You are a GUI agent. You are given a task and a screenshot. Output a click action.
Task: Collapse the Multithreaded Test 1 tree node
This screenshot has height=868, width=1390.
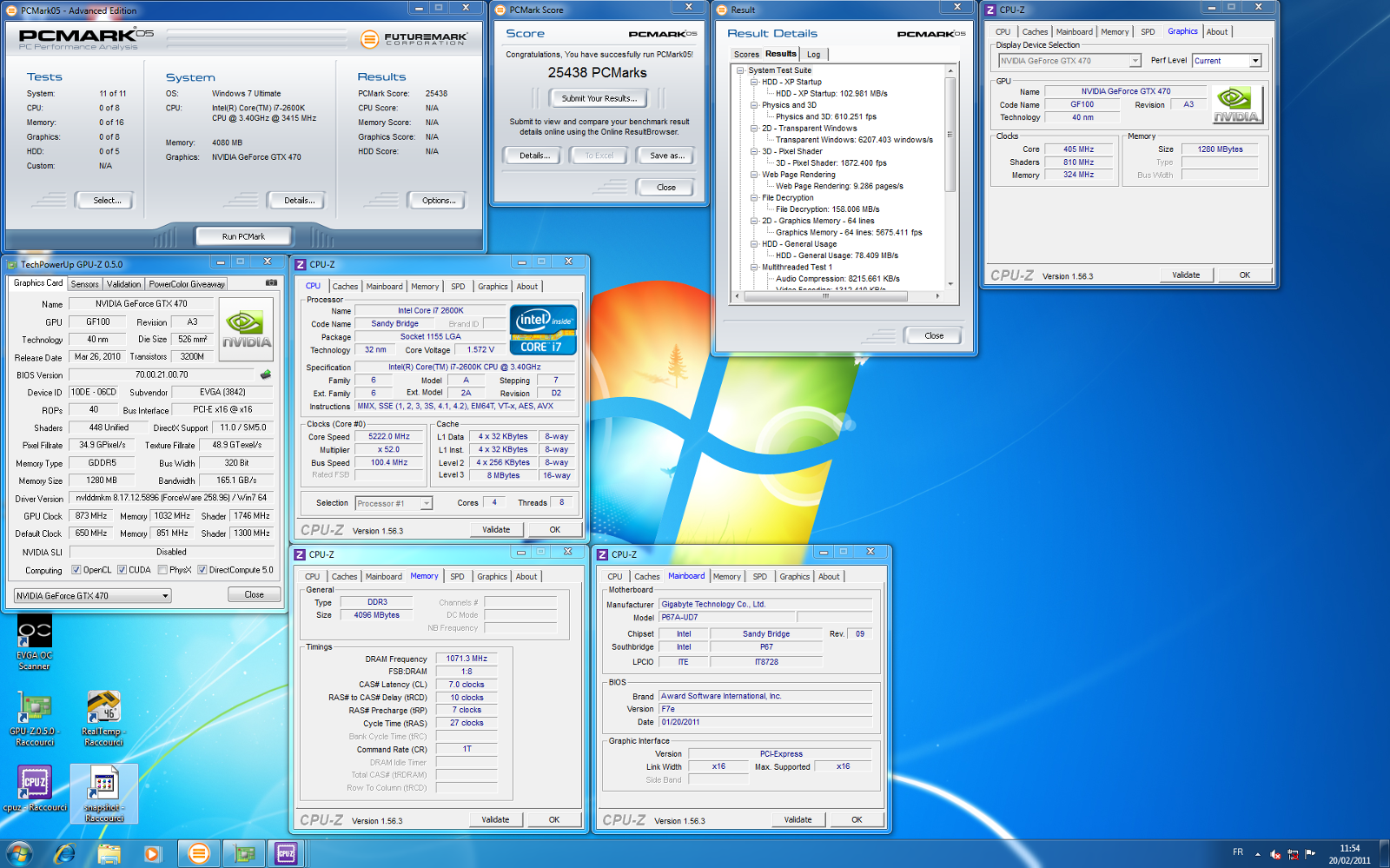(x=754, y=268)
